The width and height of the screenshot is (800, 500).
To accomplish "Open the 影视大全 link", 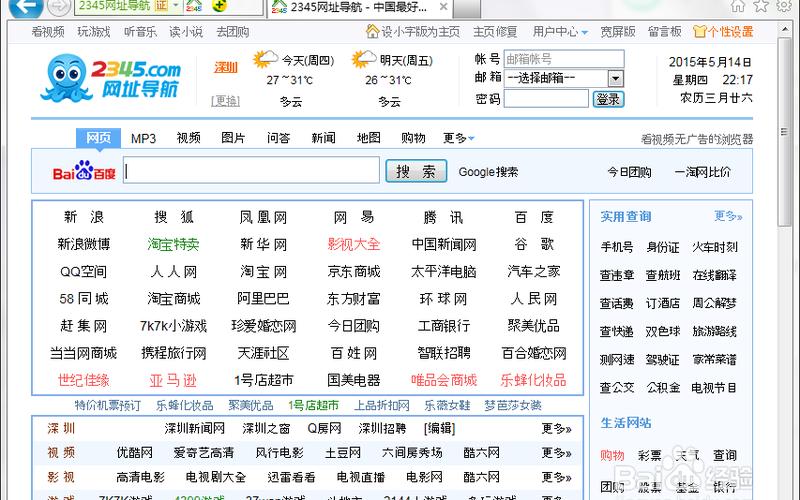I will (x=354, y=244).
